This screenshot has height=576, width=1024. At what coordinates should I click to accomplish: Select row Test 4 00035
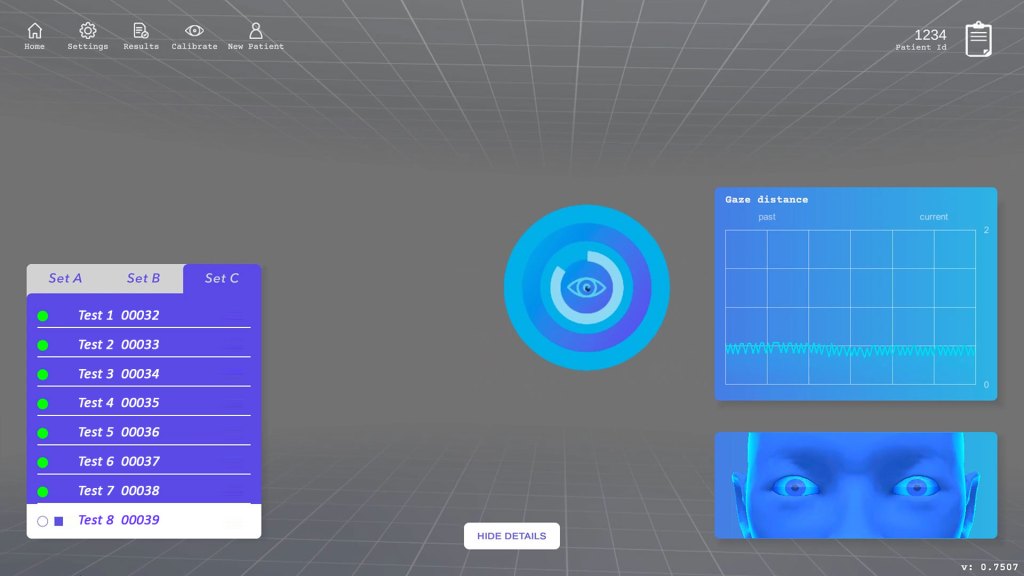pos(144,402)
